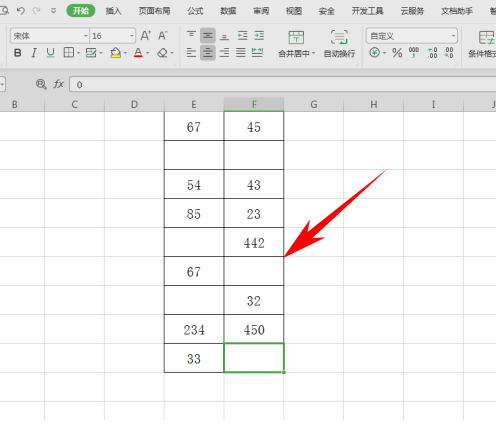
Task: Click the insert function fx icon
Action: coord(58,84)
